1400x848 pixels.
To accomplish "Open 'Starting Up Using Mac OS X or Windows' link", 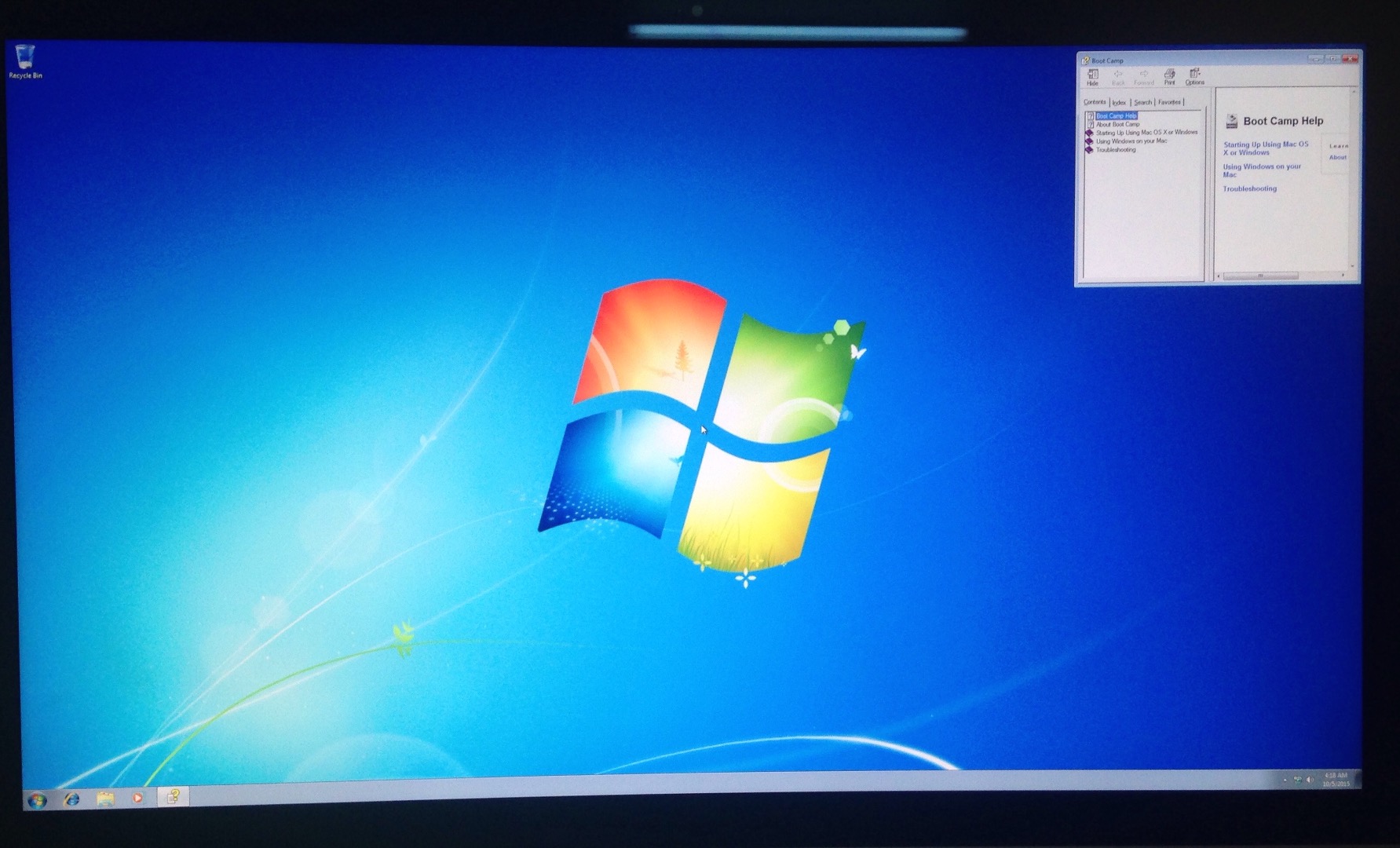I will 1266,148.
